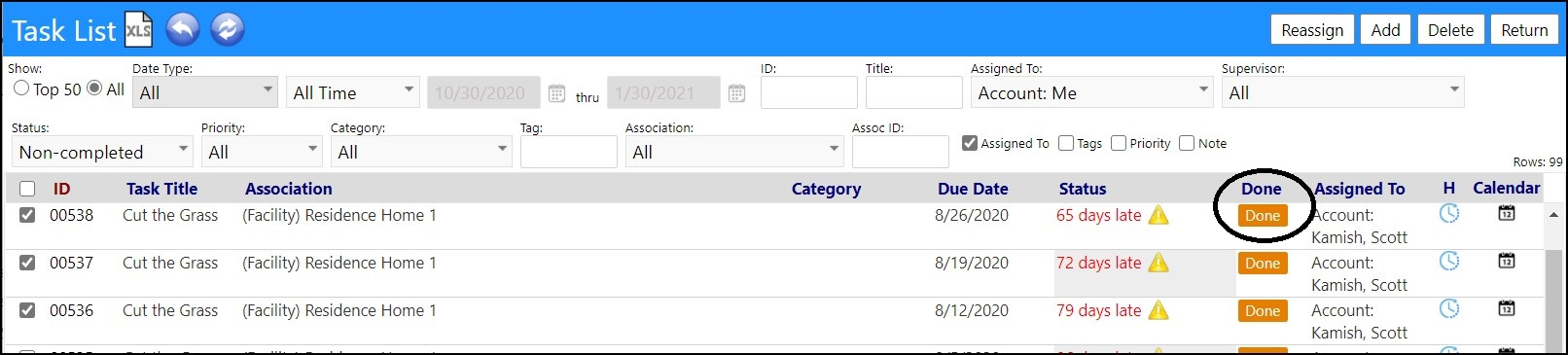Select the Top 50 radio button
The width and height of the screenshot is (1568, 355).
21,89
